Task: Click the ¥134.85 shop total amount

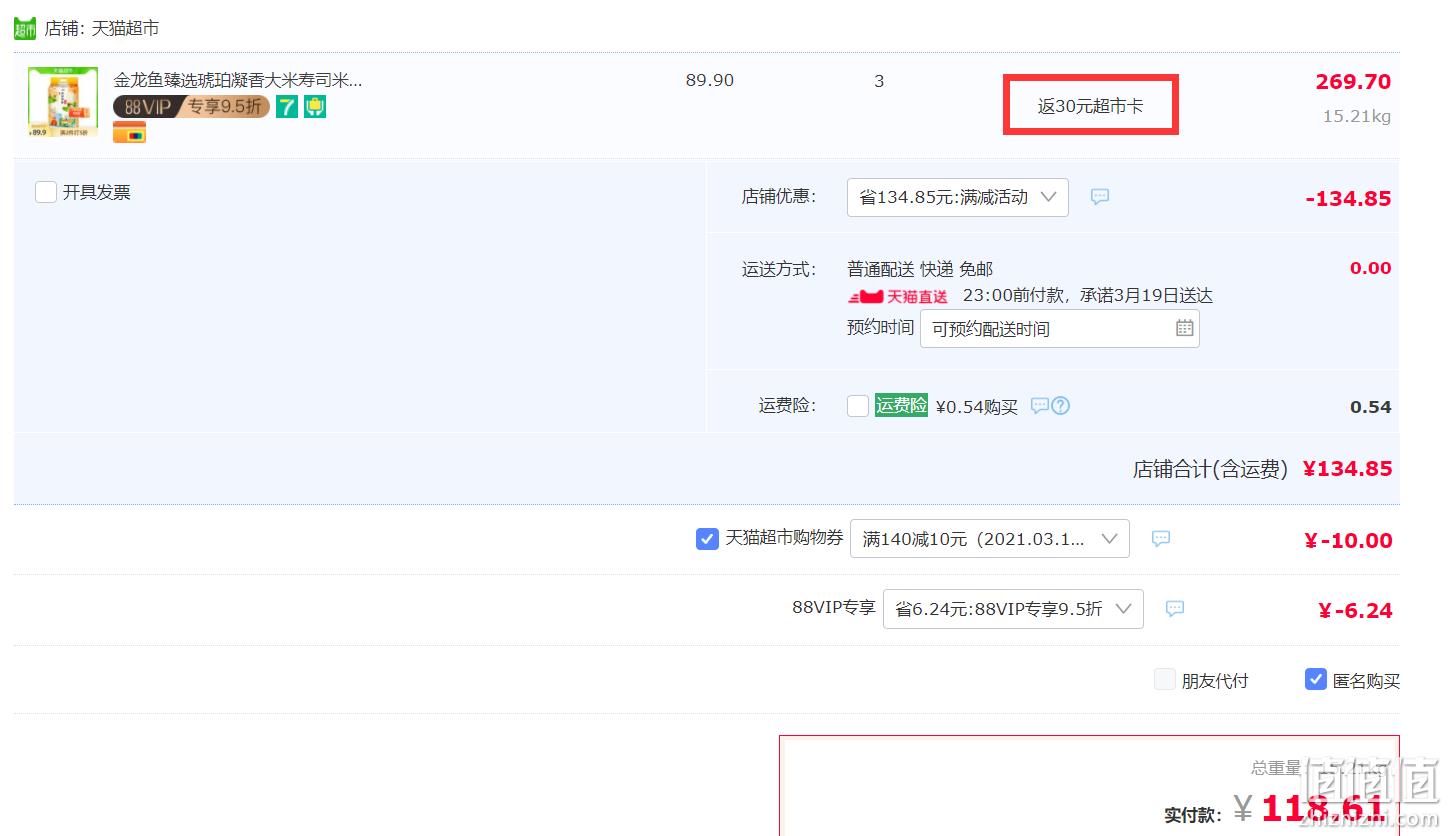Action: click(x=1347, y=469)
